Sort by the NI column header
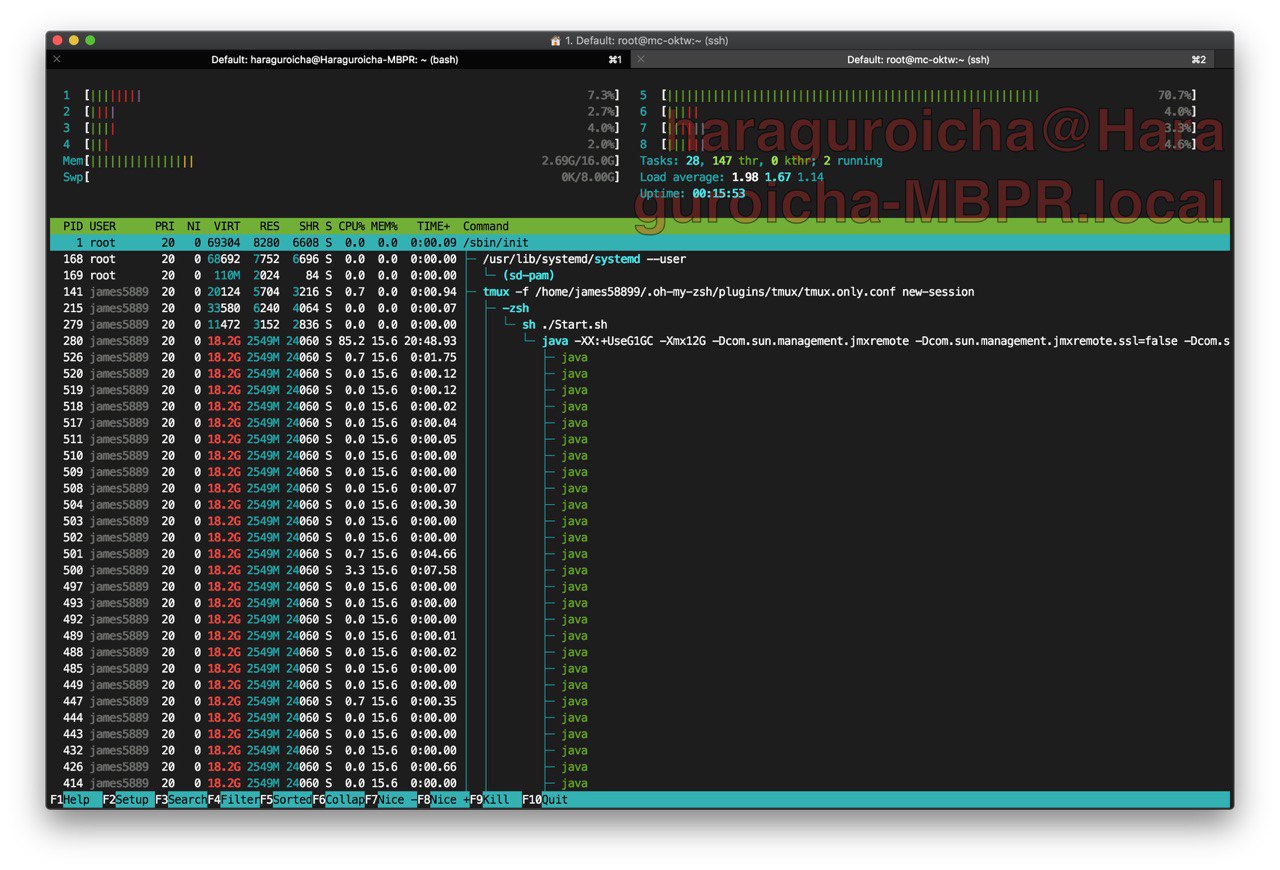The height and width of the screenshot is (870, 1280). click(x=194, y=227)
